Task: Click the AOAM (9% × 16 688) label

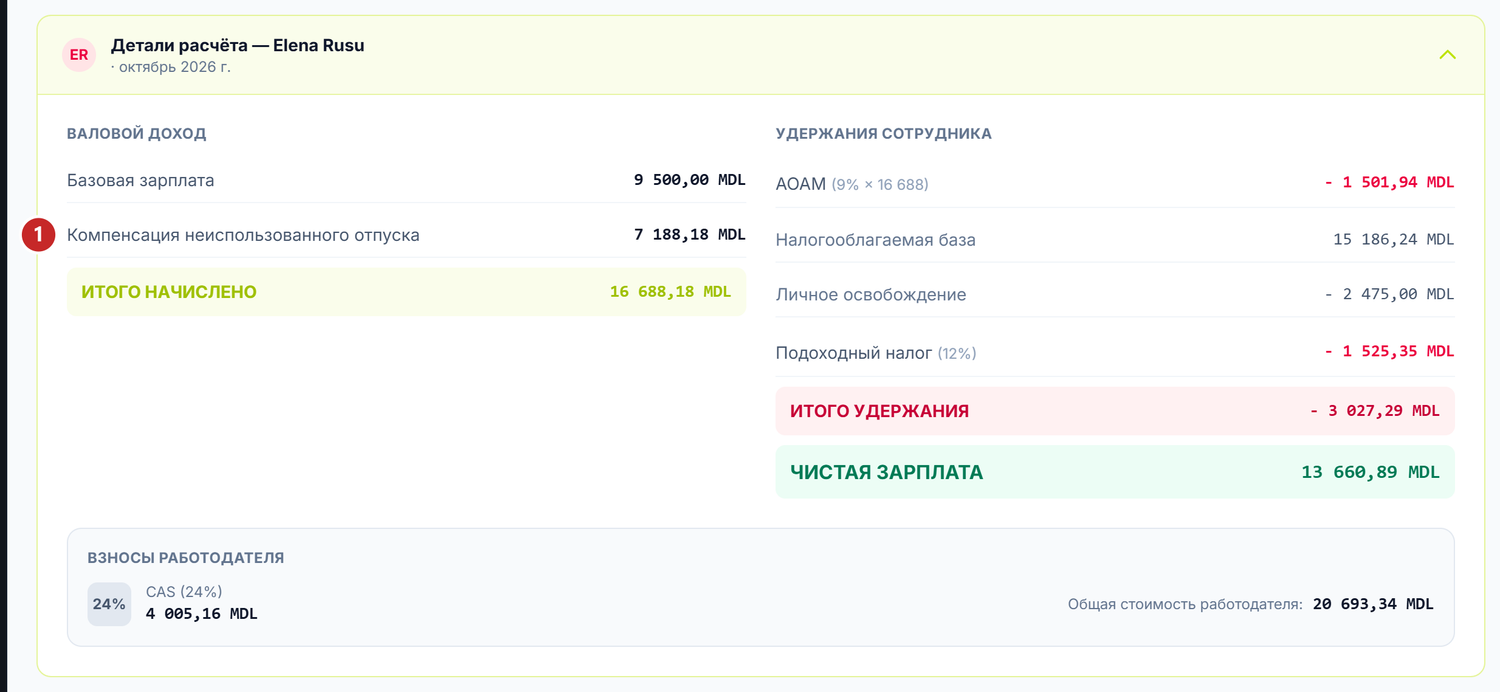Action: tap(852, 184)
